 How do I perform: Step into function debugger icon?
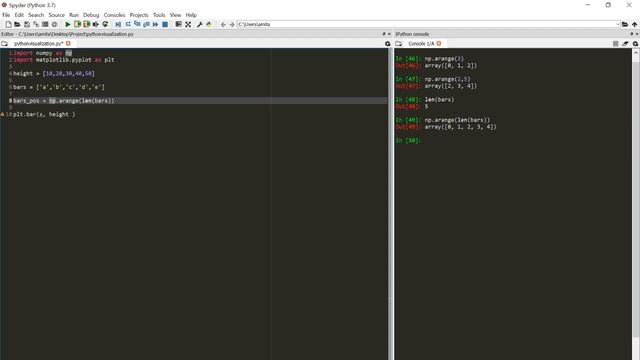tap(137, 24)
